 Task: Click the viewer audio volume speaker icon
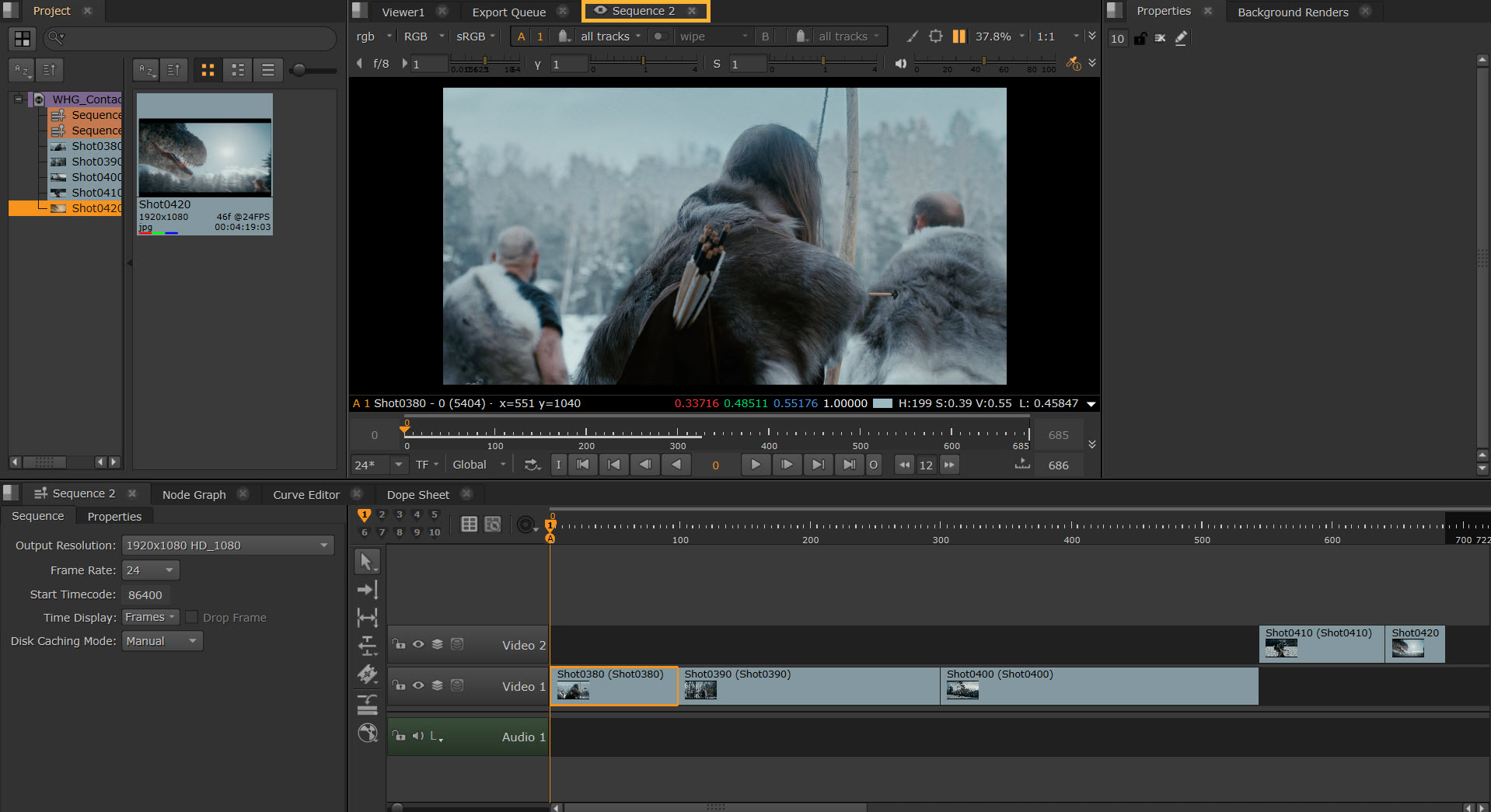click(x=900, y=64)
